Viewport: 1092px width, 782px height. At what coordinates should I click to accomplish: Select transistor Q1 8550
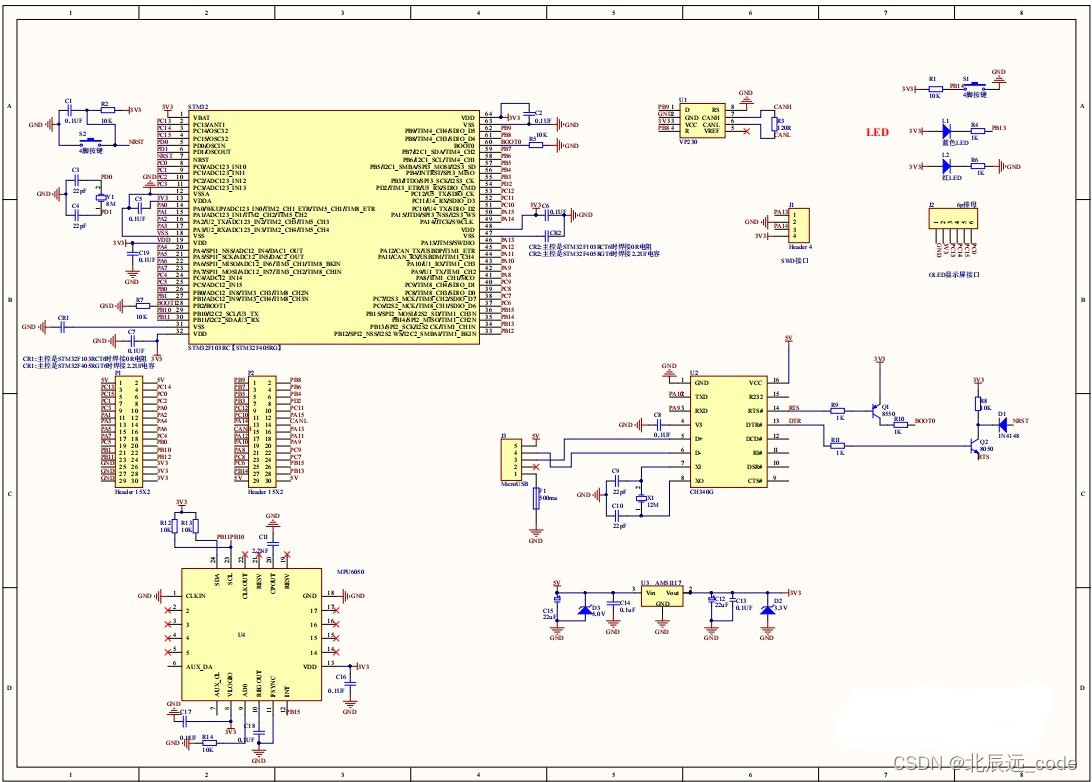tap(875, 409)
